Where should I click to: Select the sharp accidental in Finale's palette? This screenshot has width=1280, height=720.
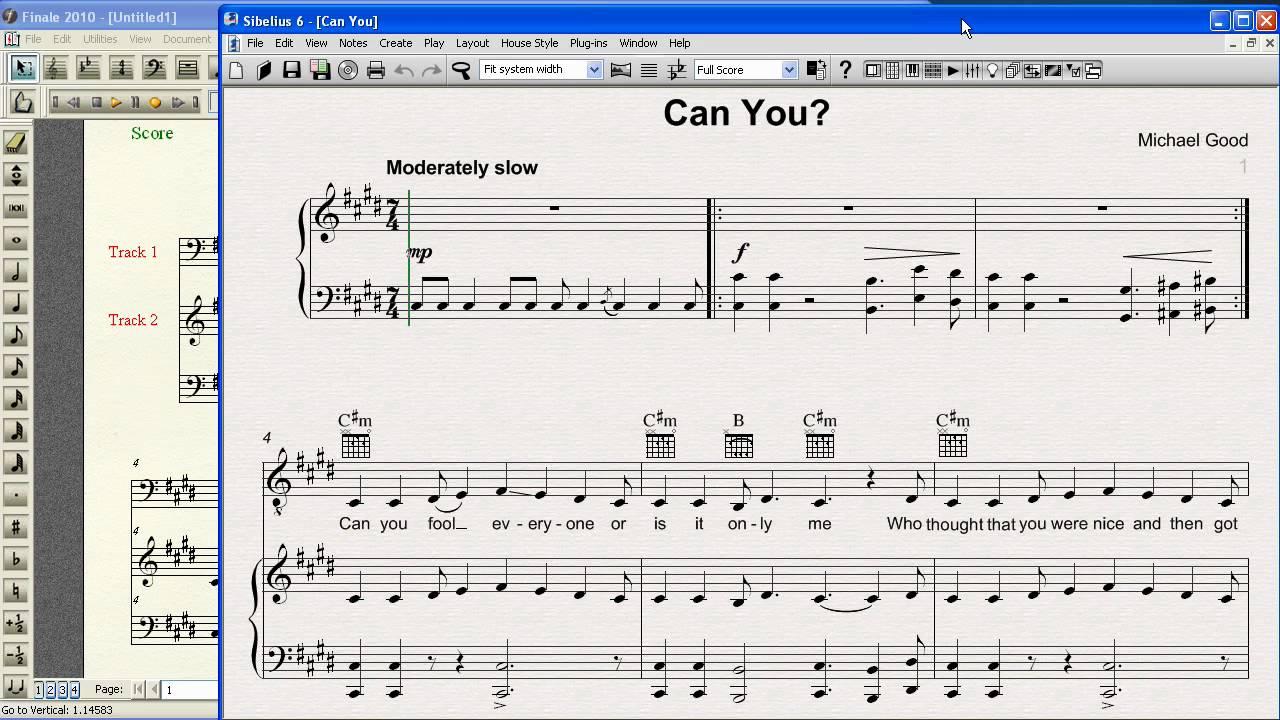pyautogui.click(x=16, y=527)
